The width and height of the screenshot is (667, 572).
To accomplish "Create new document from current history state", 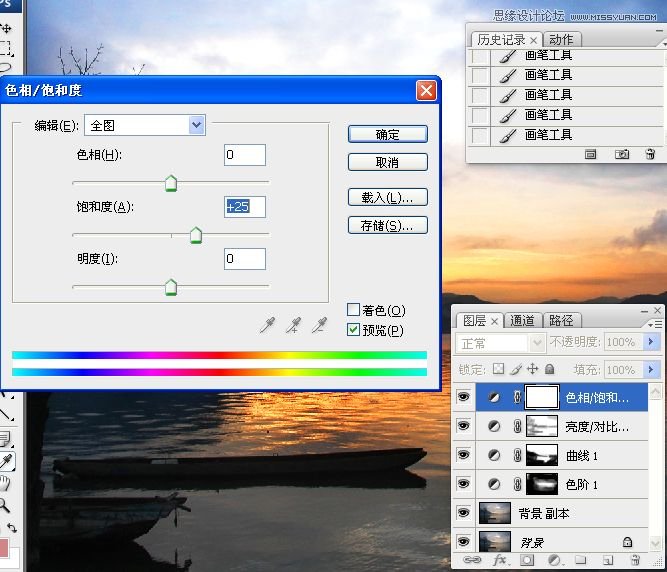I will click(x=590, y=154).
